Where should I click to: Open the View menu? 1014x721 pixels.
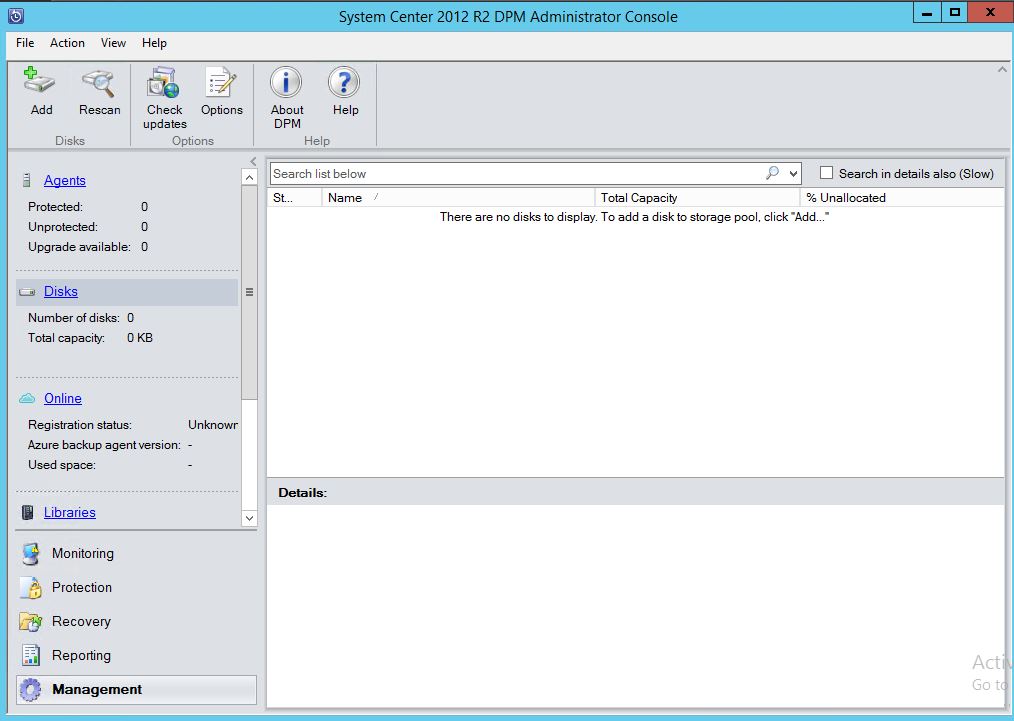113,43
